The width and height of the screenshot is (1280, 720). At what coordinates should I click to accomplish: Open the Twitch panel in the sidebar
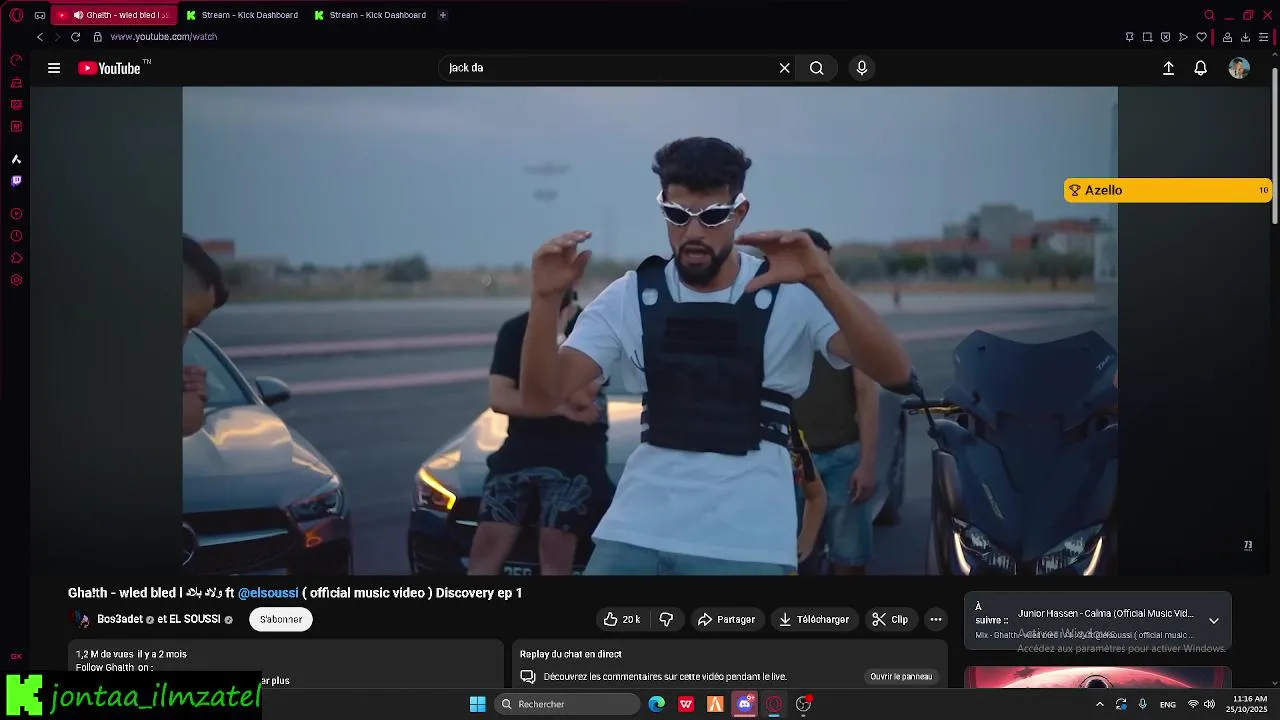click(16, 181)
